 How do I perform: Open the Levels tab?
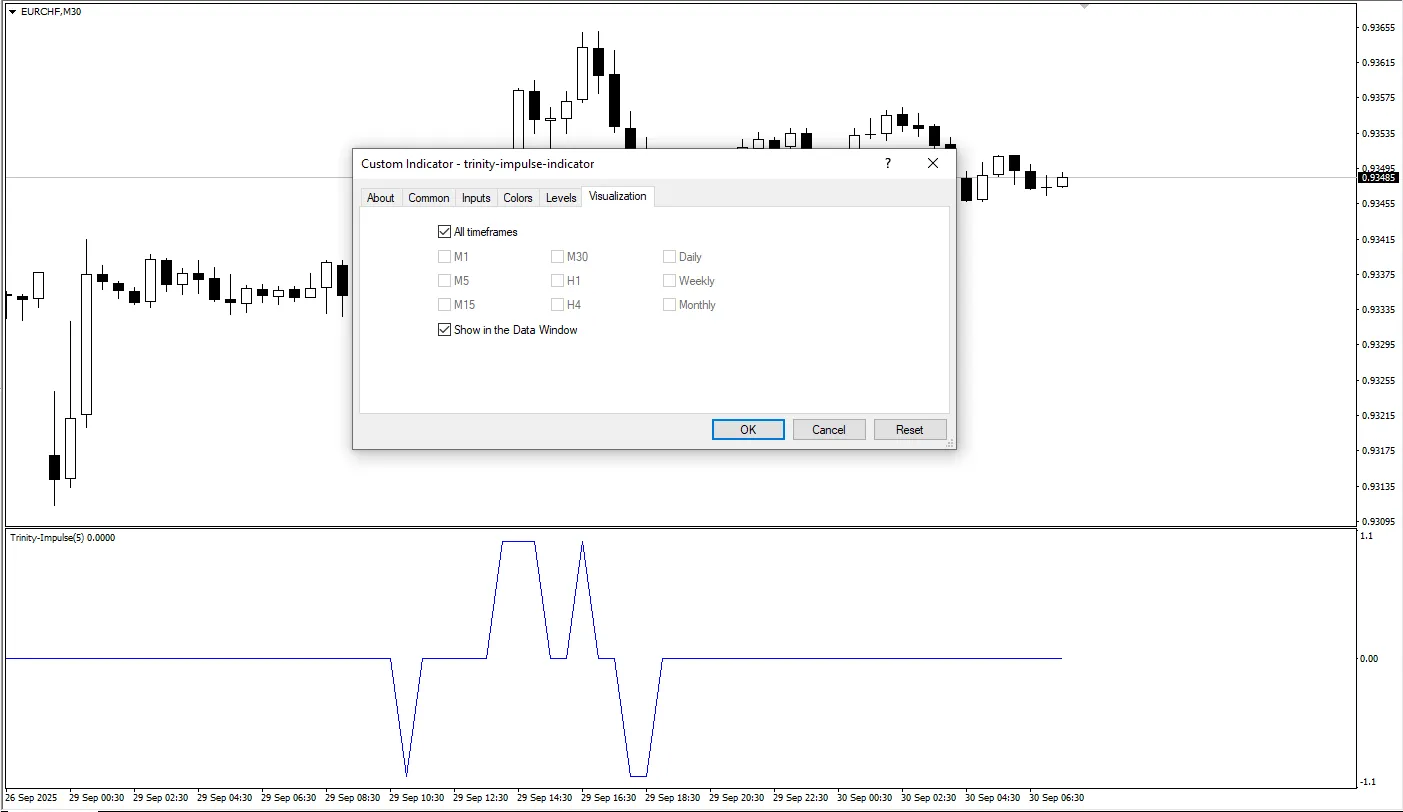tap(561, 198)
